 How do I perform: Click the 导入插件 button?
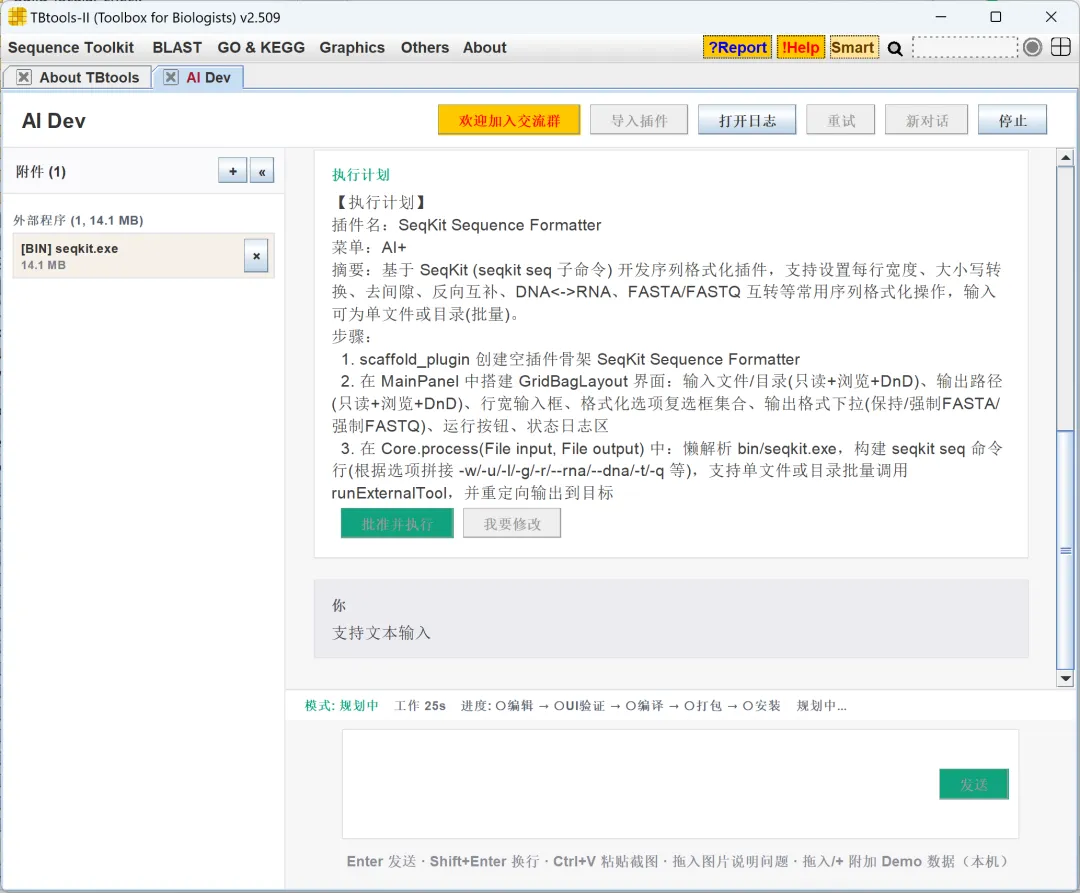[639, 120]
